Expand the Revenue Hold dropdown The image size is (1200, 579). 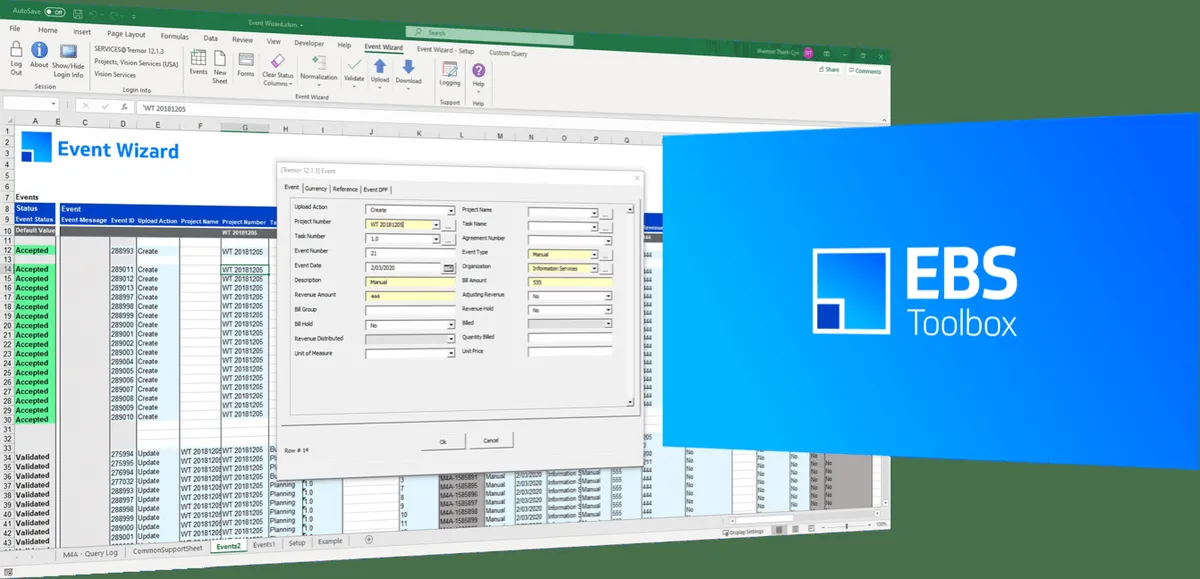(x=608, y=311)
